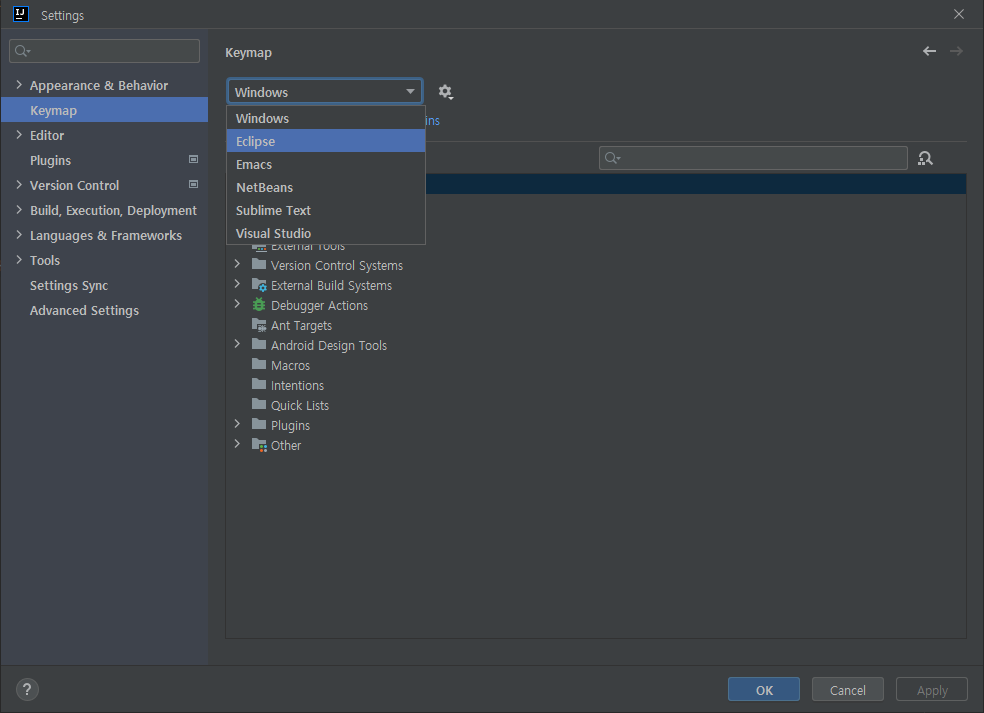The width and height of the screenshot is (984, 713).
Task: Navigate back with the left arrow
Action: (929, 51)
